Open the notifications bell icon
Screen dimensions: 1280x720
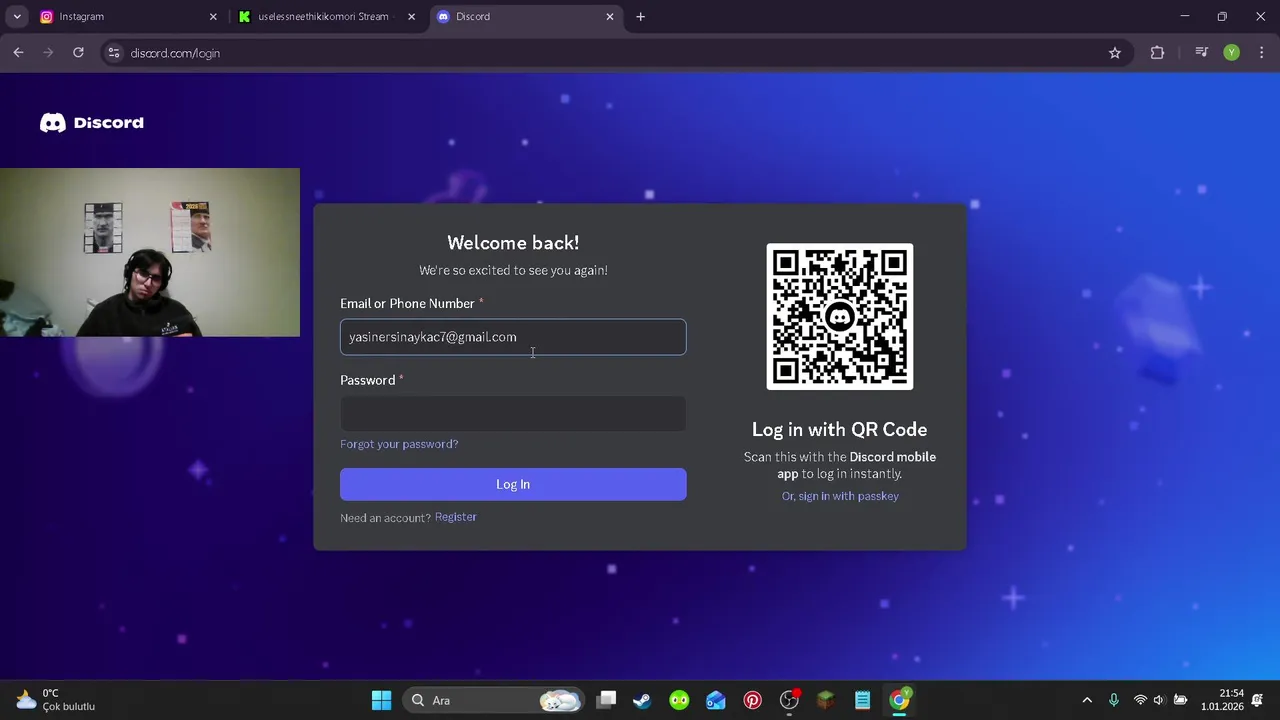pos(1258,700)
